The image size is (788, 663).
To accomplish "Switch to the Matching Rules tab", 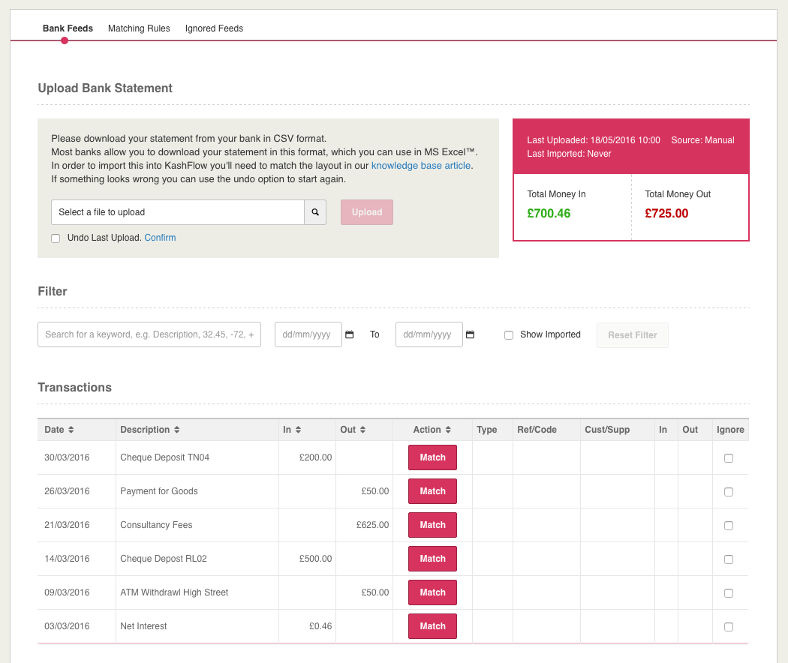I will (139, 28).
